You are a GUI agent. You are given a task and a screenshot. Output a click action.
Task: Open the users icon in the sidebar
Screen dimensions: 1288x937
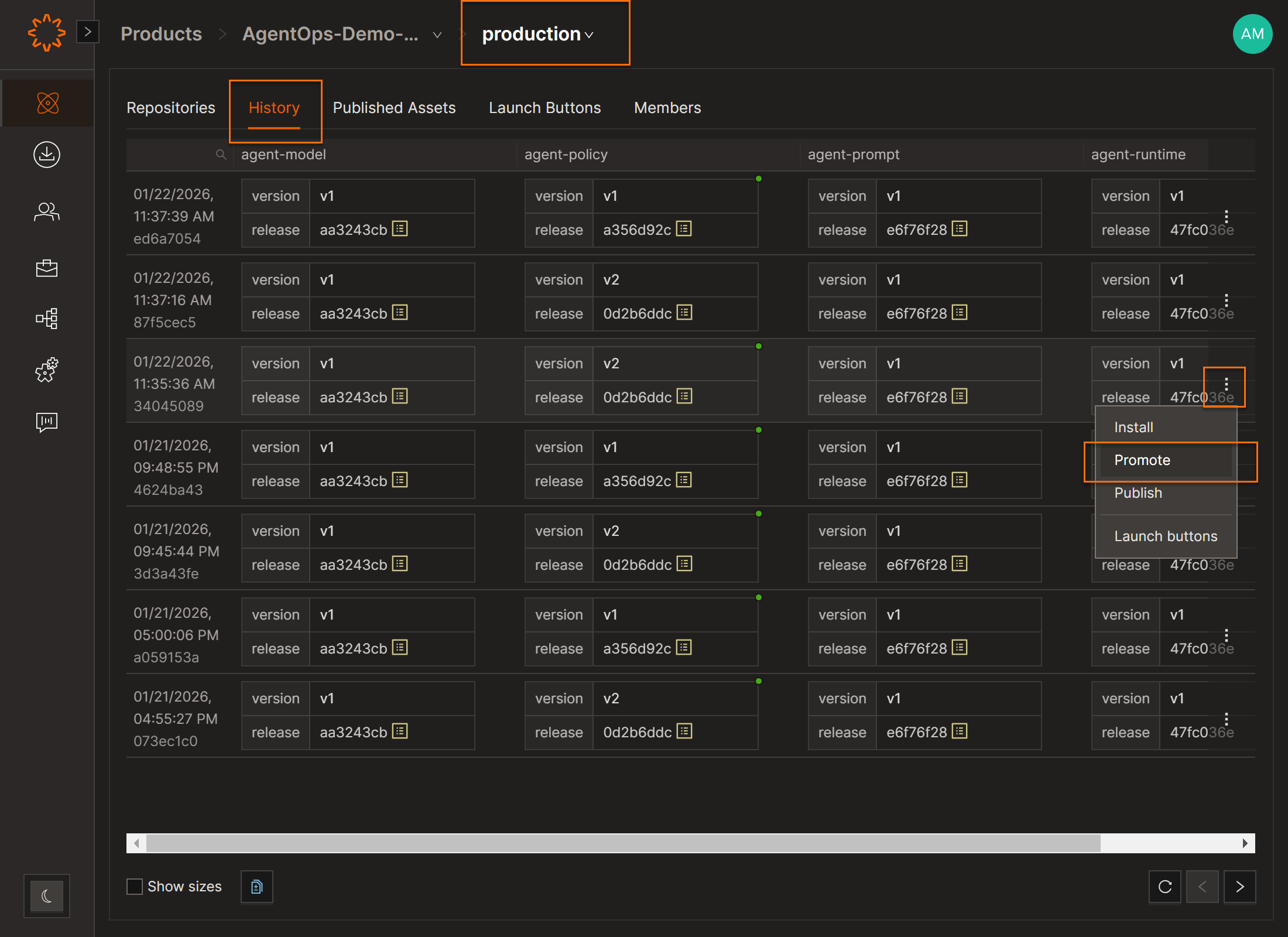pyautogui.click(x=47, y=211)
